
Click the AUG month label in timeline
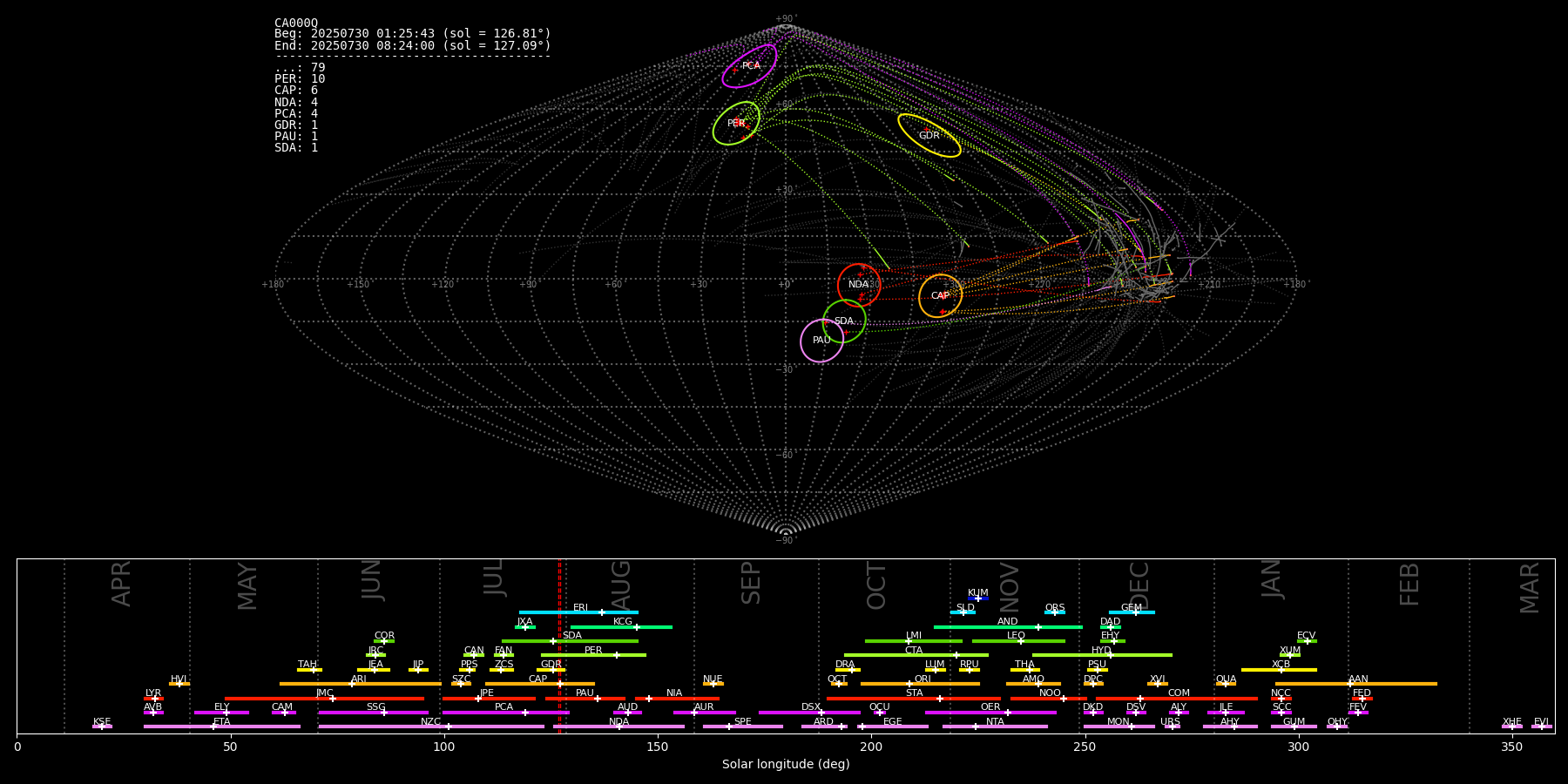620,585
